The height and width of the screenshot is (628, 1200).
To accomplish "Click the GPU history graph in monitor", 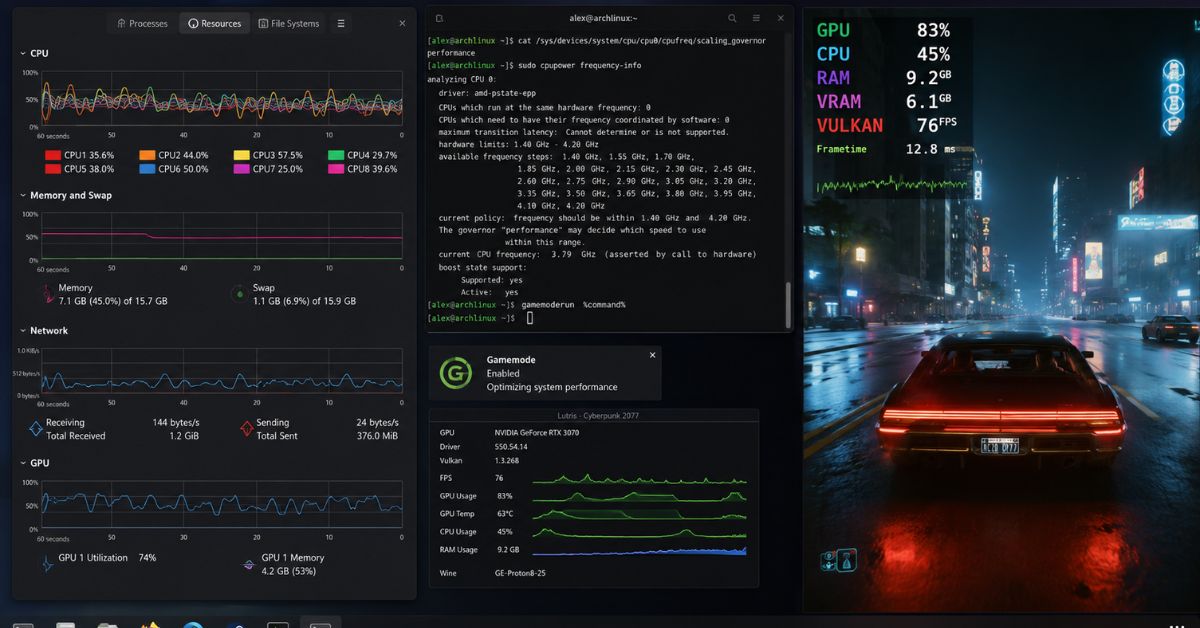I will [221, 504].
